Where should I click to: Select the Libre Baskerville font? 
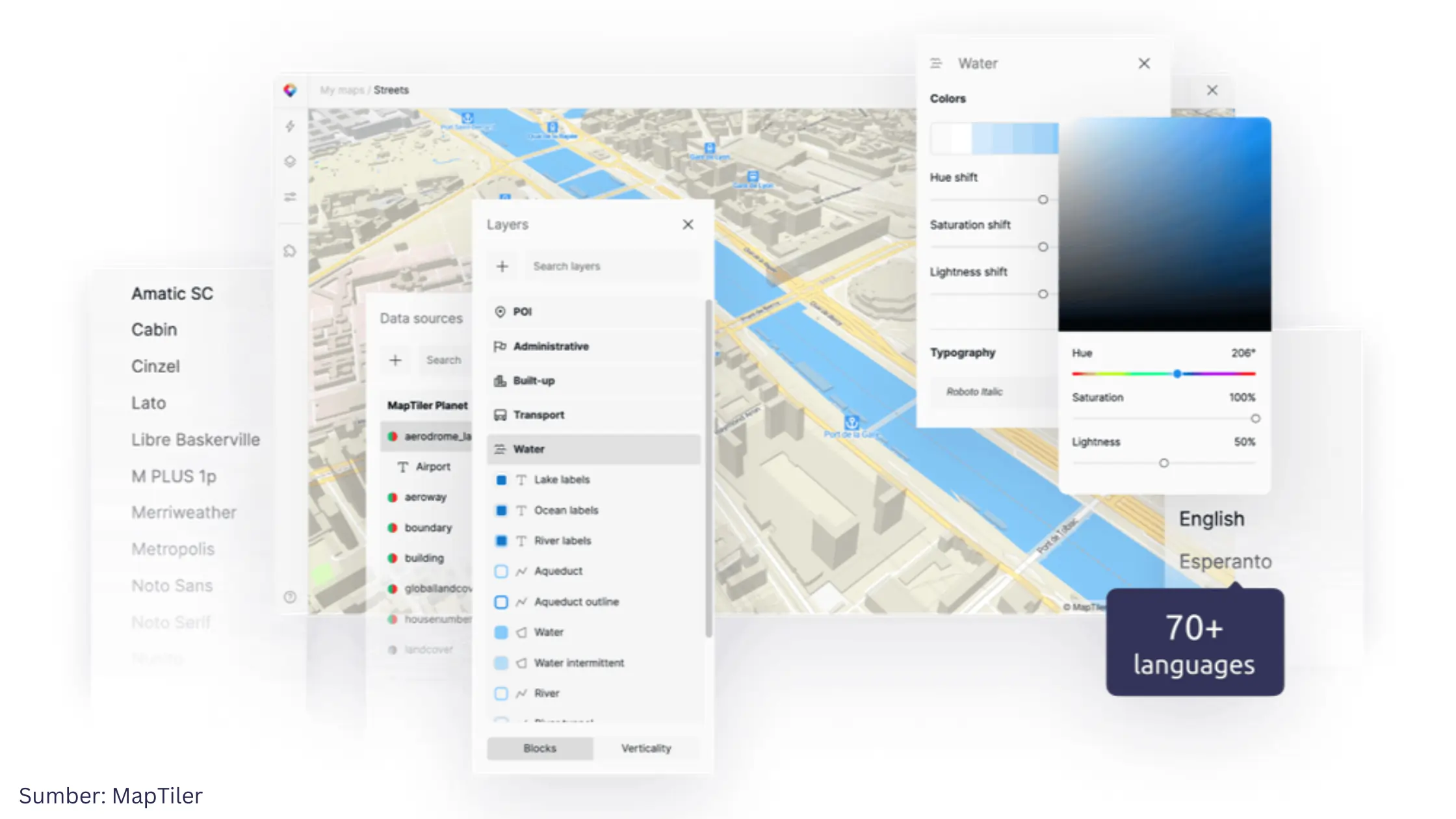click(195, 439)
